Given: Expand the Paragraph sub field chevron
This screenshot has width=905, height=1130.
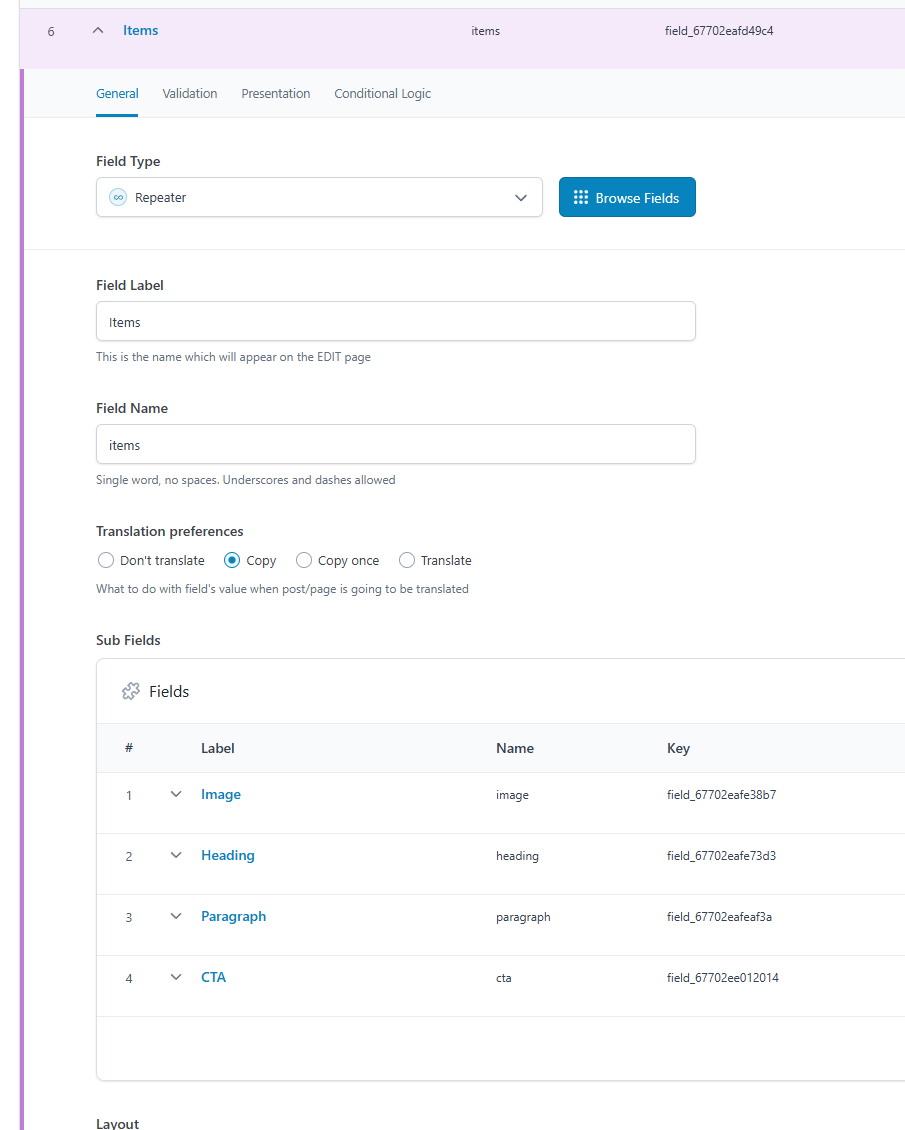Looking at the screenshot, I should click(x=176, y=917).
